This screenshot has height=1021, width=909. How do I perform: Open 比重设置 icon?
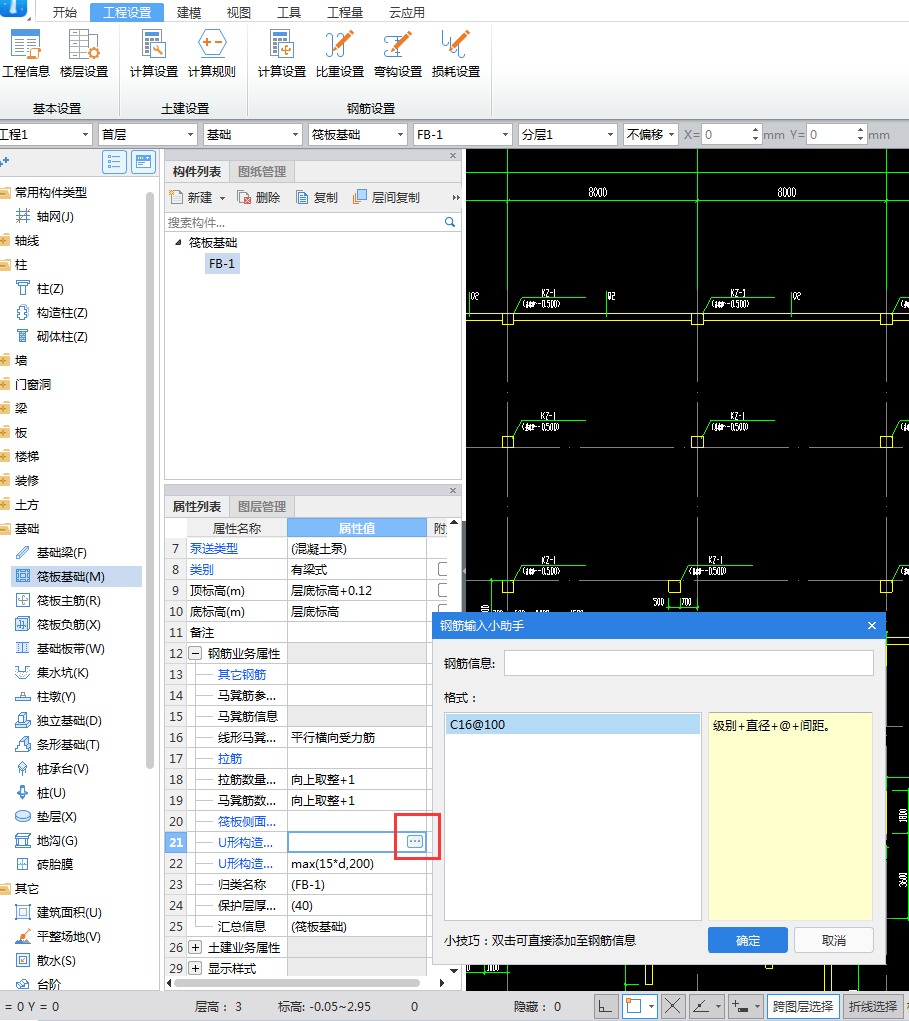340,54
